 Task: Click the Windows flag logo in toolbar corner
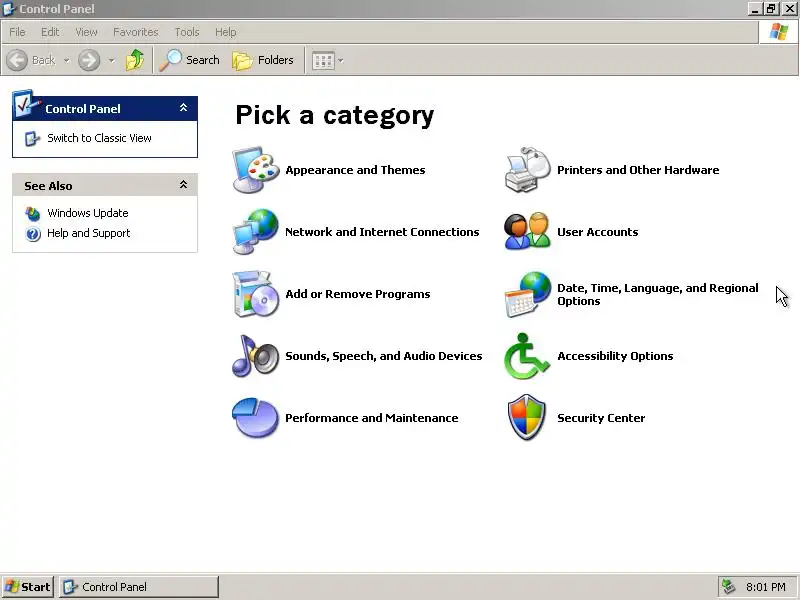(x=779, y=32)
